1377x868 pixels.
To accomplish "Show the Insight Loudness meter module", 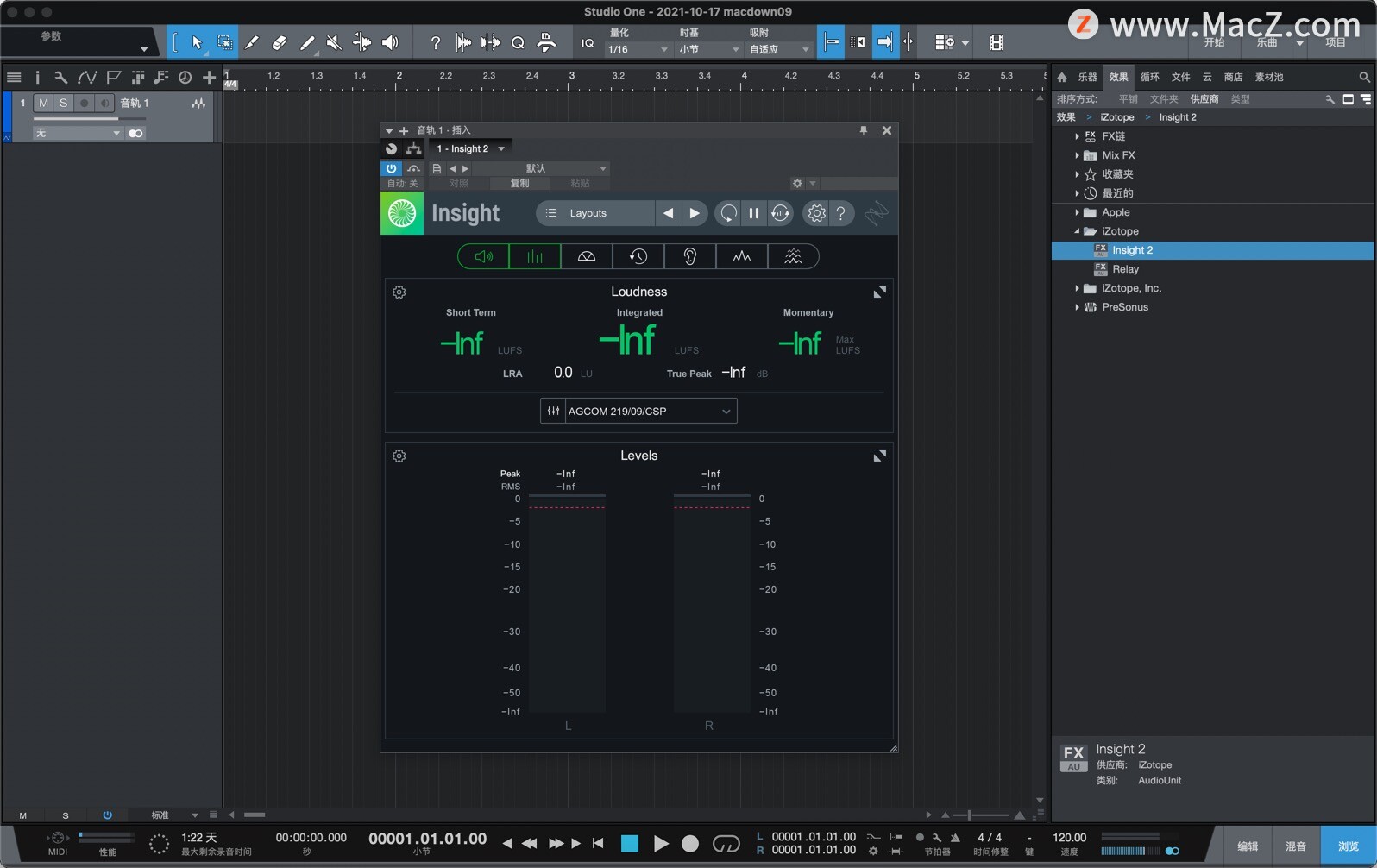I will (x=483, y=256).
